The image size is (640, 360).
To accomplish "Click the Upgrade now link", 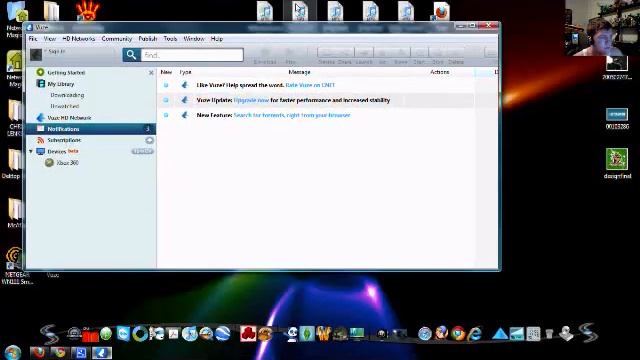I will (x=251, y=100).
